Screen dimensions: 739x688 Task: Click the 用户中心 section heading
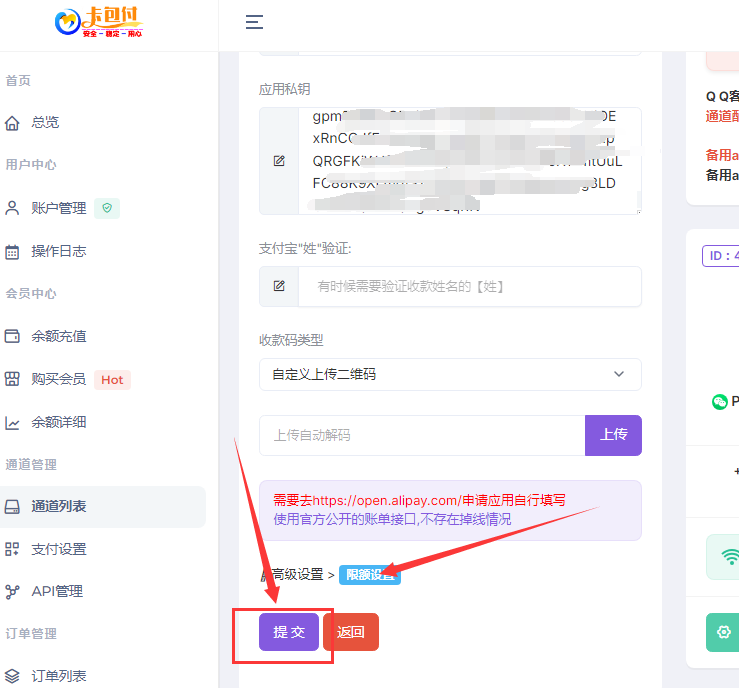[x=31, y=165]
